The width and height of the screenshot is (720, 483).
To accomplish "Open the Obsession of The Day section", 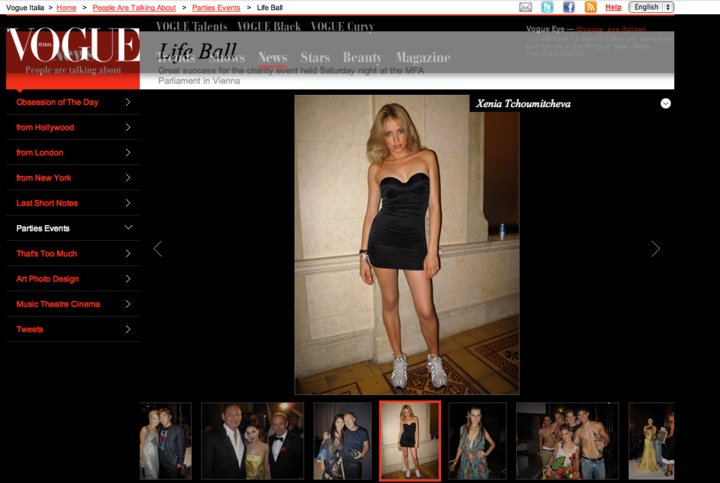I will pyautogui.click(x=57, y=102).
